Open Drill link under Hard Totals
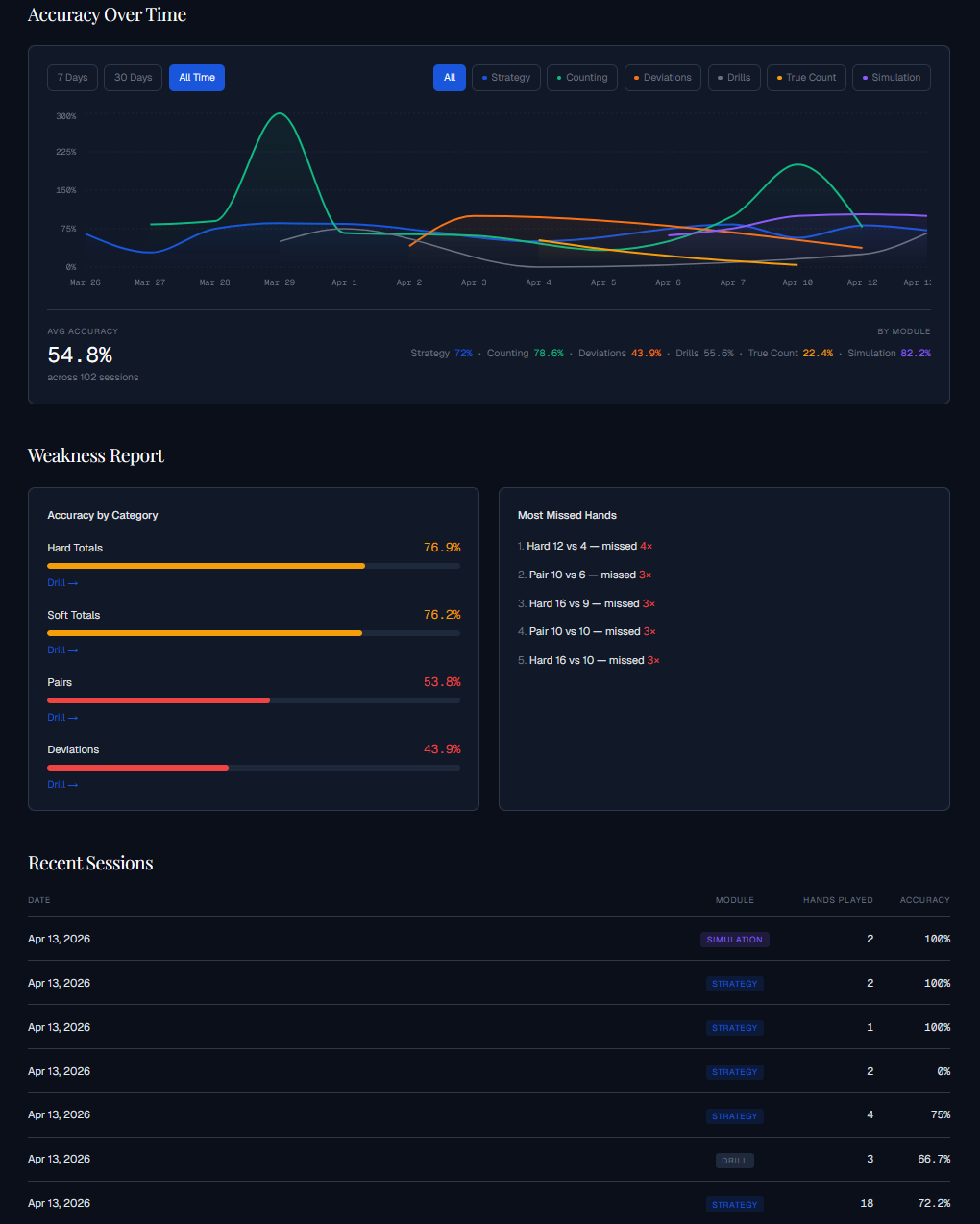The image size is (980, 1224). [62, 583]
